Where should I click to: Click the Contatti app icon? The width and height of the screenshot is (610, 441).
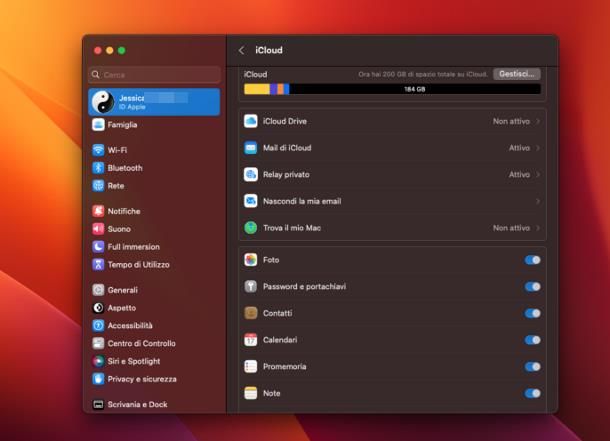coord(251,313)
